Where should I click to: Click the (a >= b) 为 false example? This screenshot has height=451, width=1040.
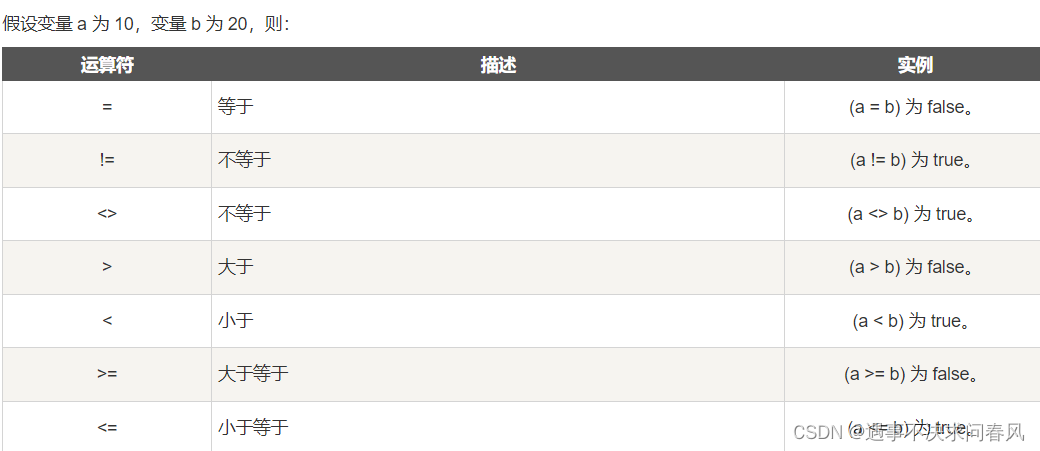[x=912, y=374]
